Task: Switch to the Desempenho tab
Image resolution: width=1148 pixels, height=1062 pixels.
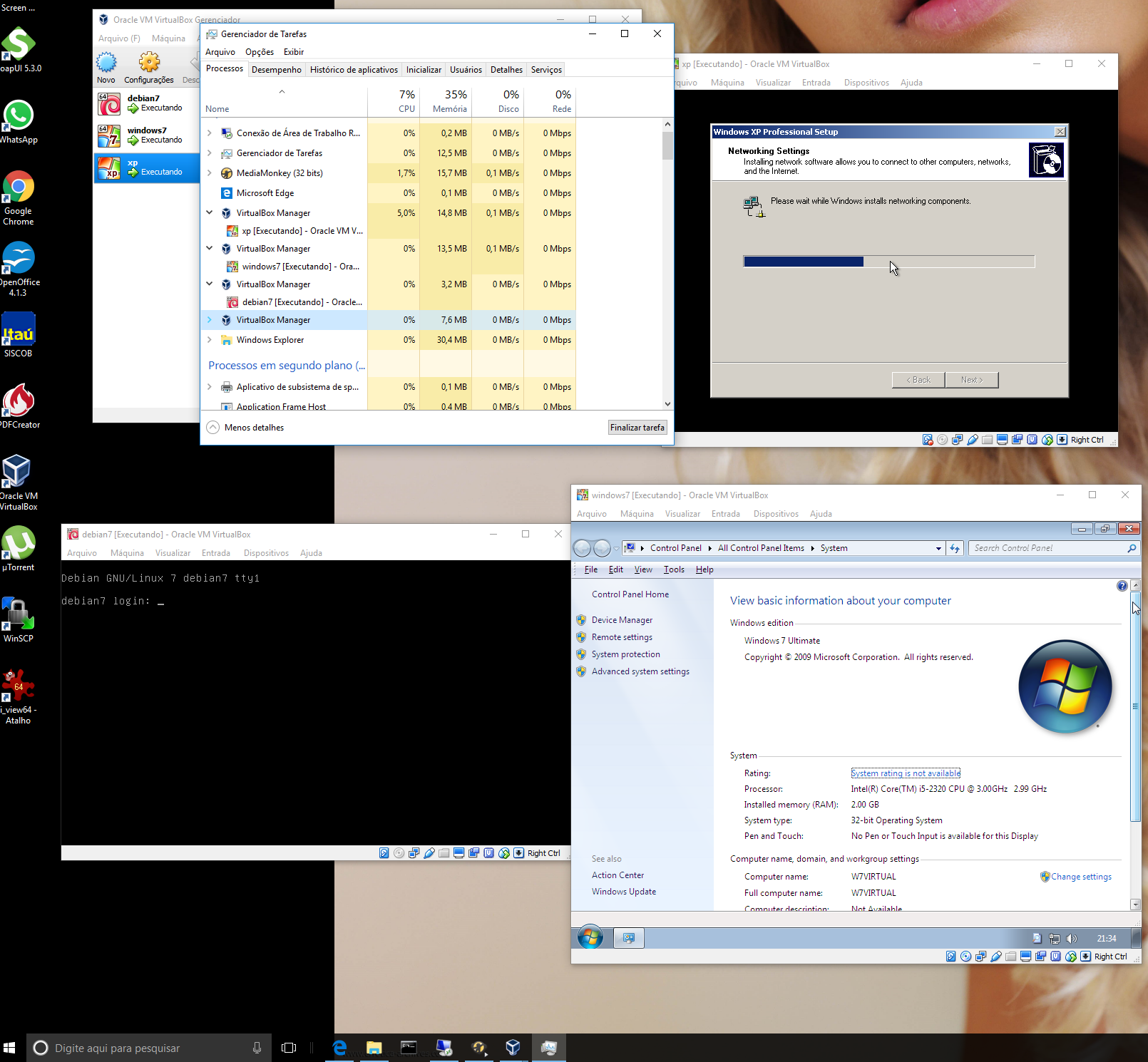Action: pos(277,70)
